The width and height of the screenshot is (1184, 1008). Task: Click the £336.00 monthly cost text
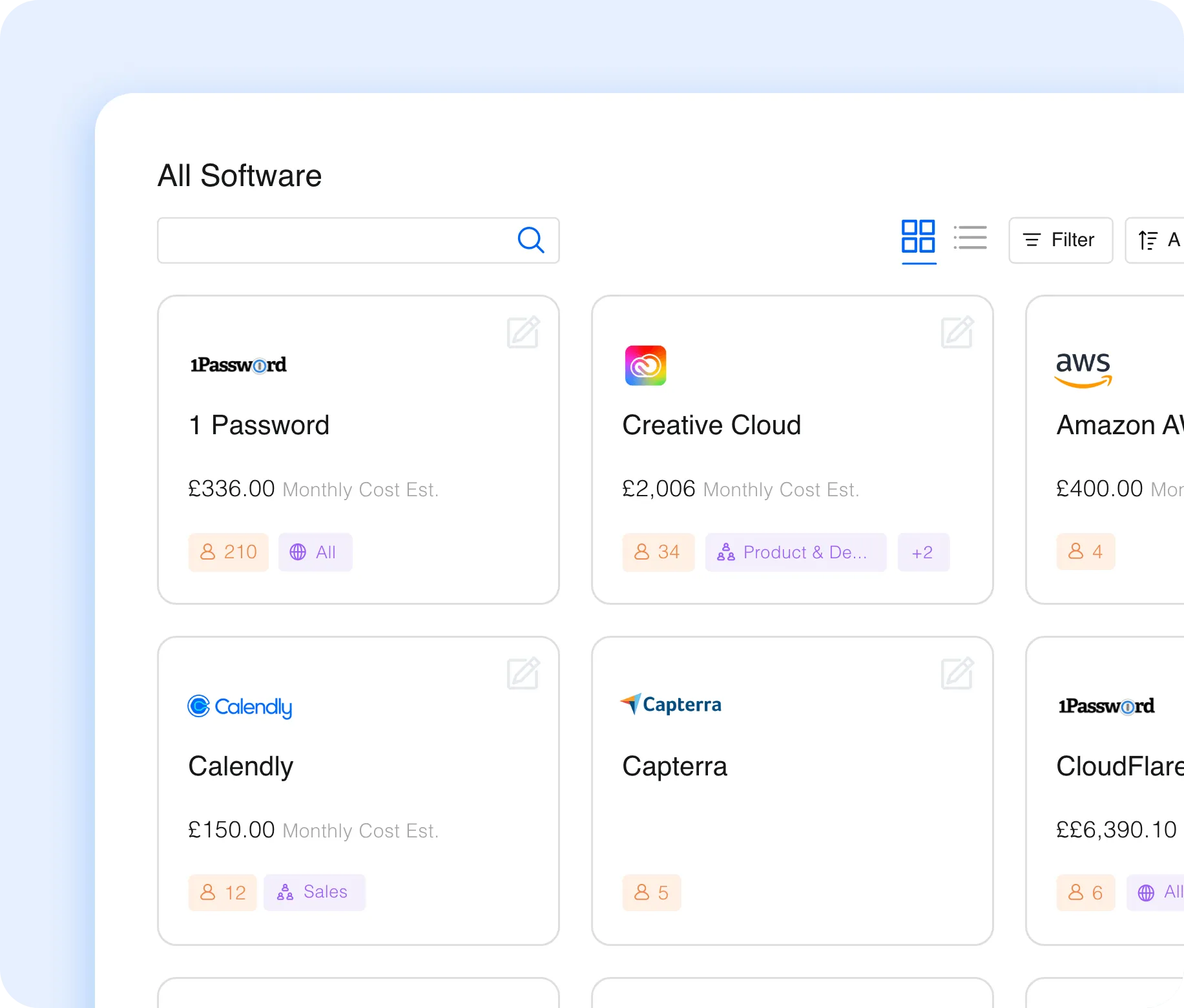(x=231, y=489)
